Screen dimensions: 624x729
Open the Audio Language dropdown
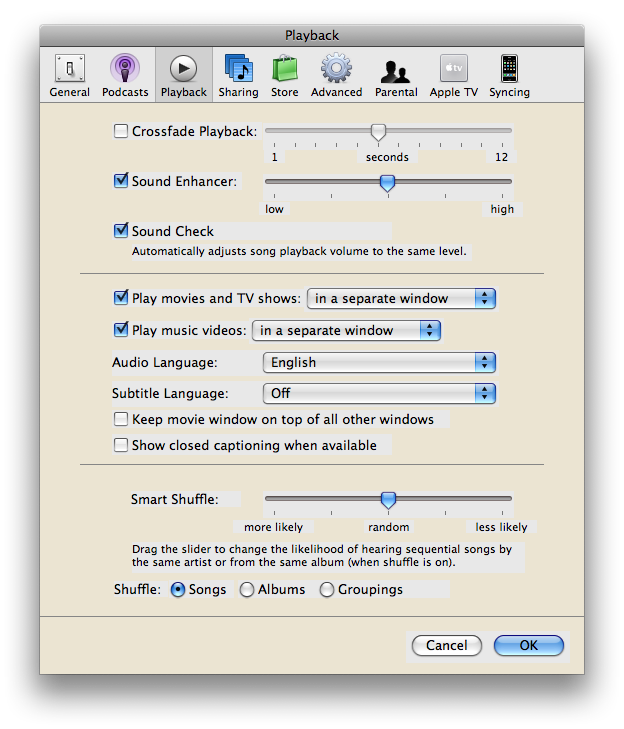pos(379,363)
